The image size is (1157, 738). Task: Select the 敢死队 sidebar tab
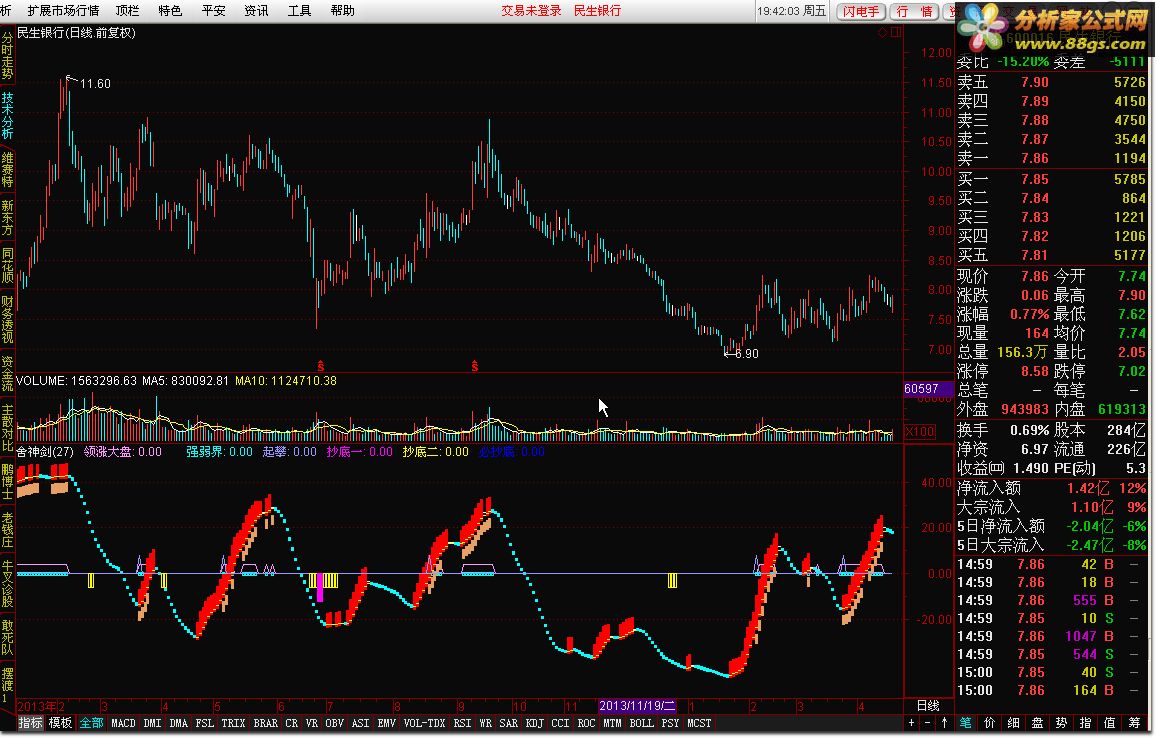tap(7, 637)
